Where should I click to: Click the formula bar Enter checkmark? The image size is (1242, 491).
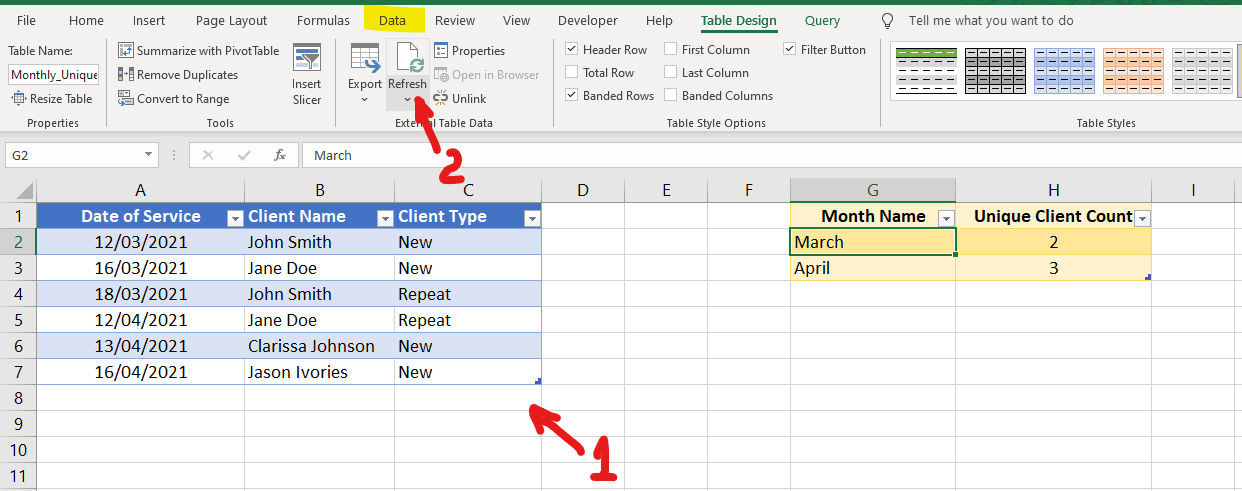pos(244,155)
